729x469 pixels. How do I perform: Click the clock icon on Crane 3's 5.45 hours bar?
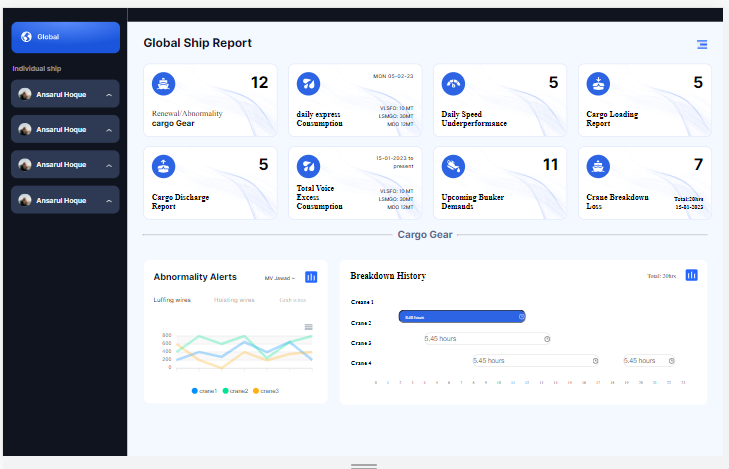pos(547,339)
